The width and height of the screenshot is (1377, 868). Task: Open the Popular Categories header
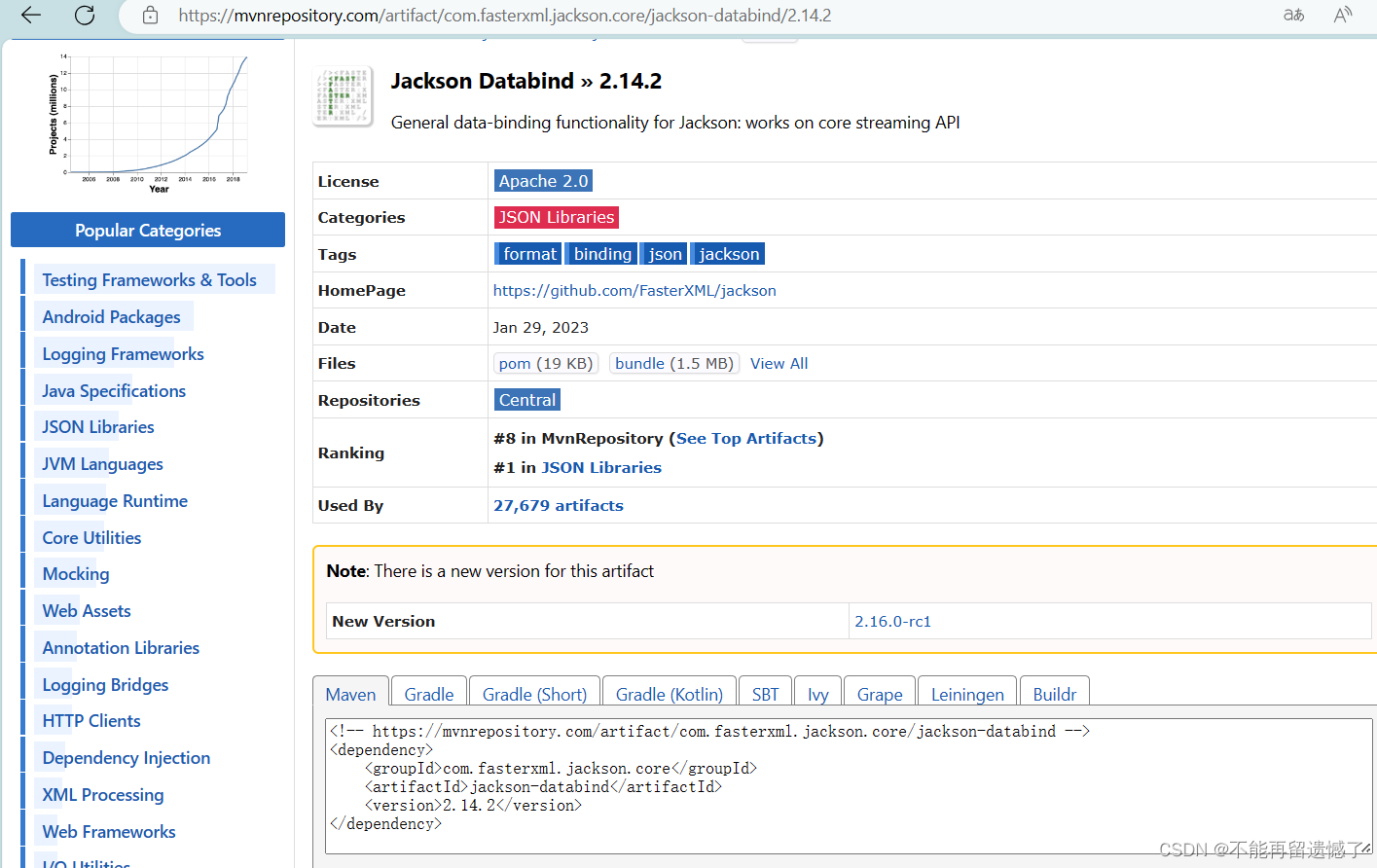click(x=148, y=230)
